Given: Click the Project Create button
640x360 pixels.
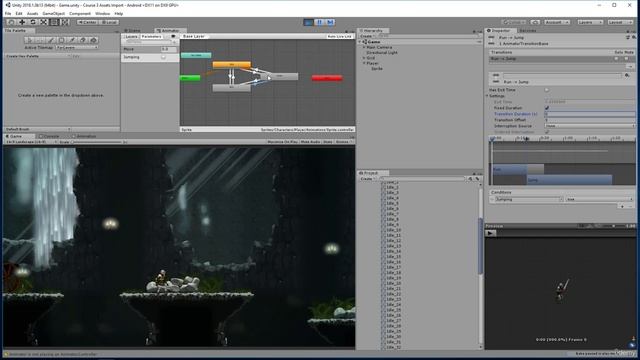Looking at the screenshot, I should pyautogui.click(x=367, y=179).
